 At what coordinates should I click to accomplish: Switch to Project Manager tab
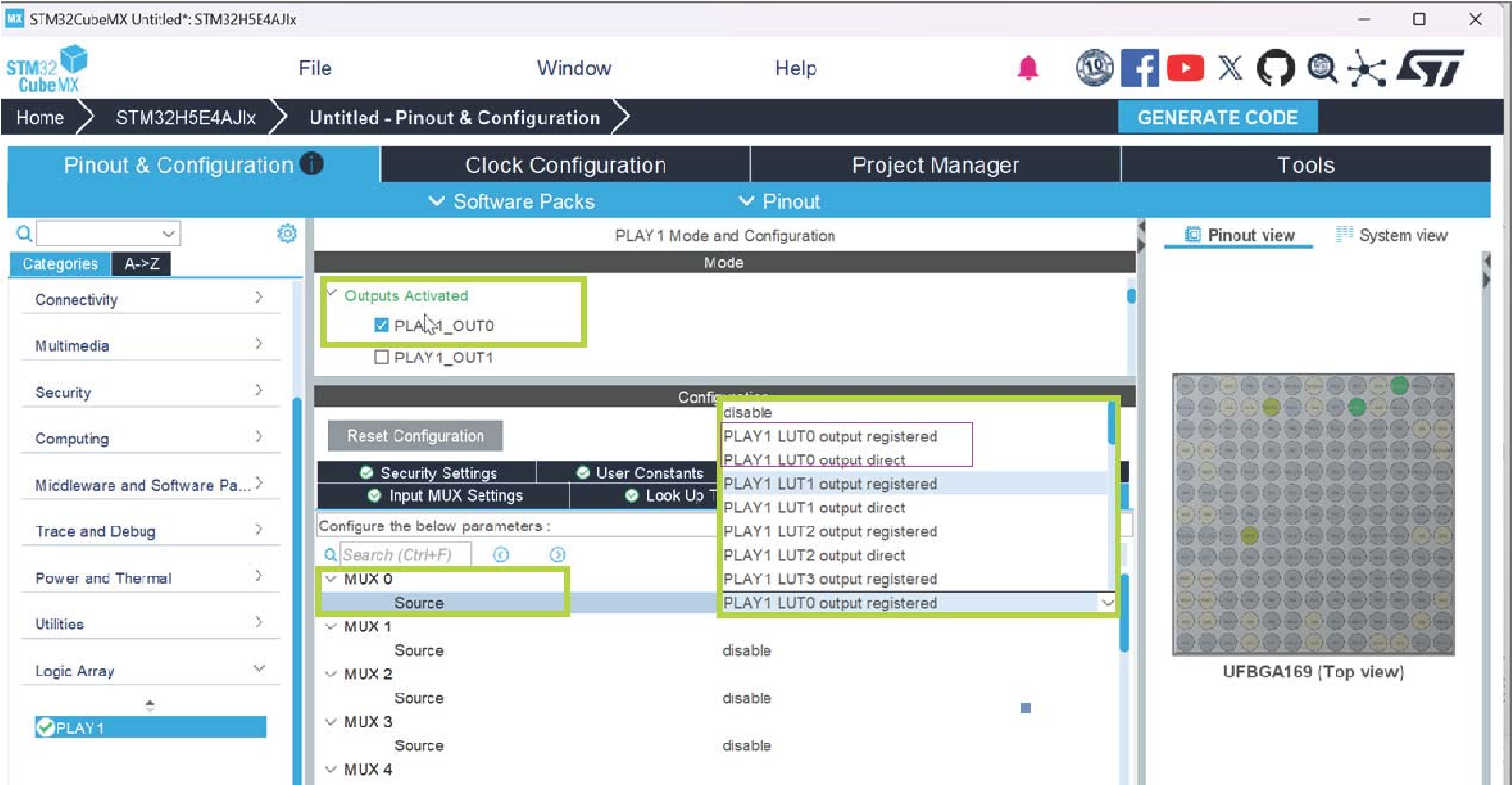point(935,165)
